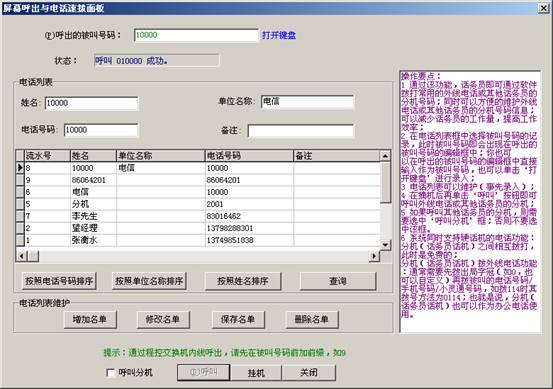Click the 2001 extension number cell

[249, 204]
